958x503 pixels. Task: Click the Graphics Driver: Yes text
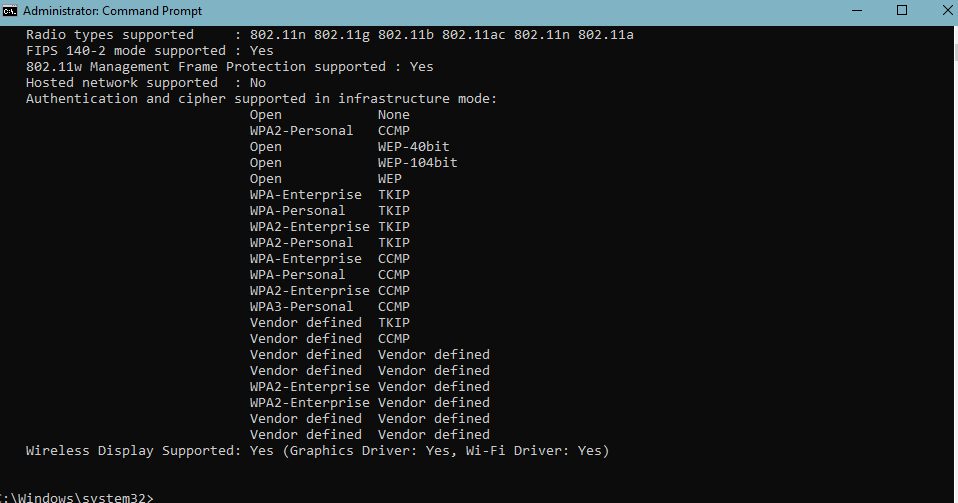coord(370,450)
